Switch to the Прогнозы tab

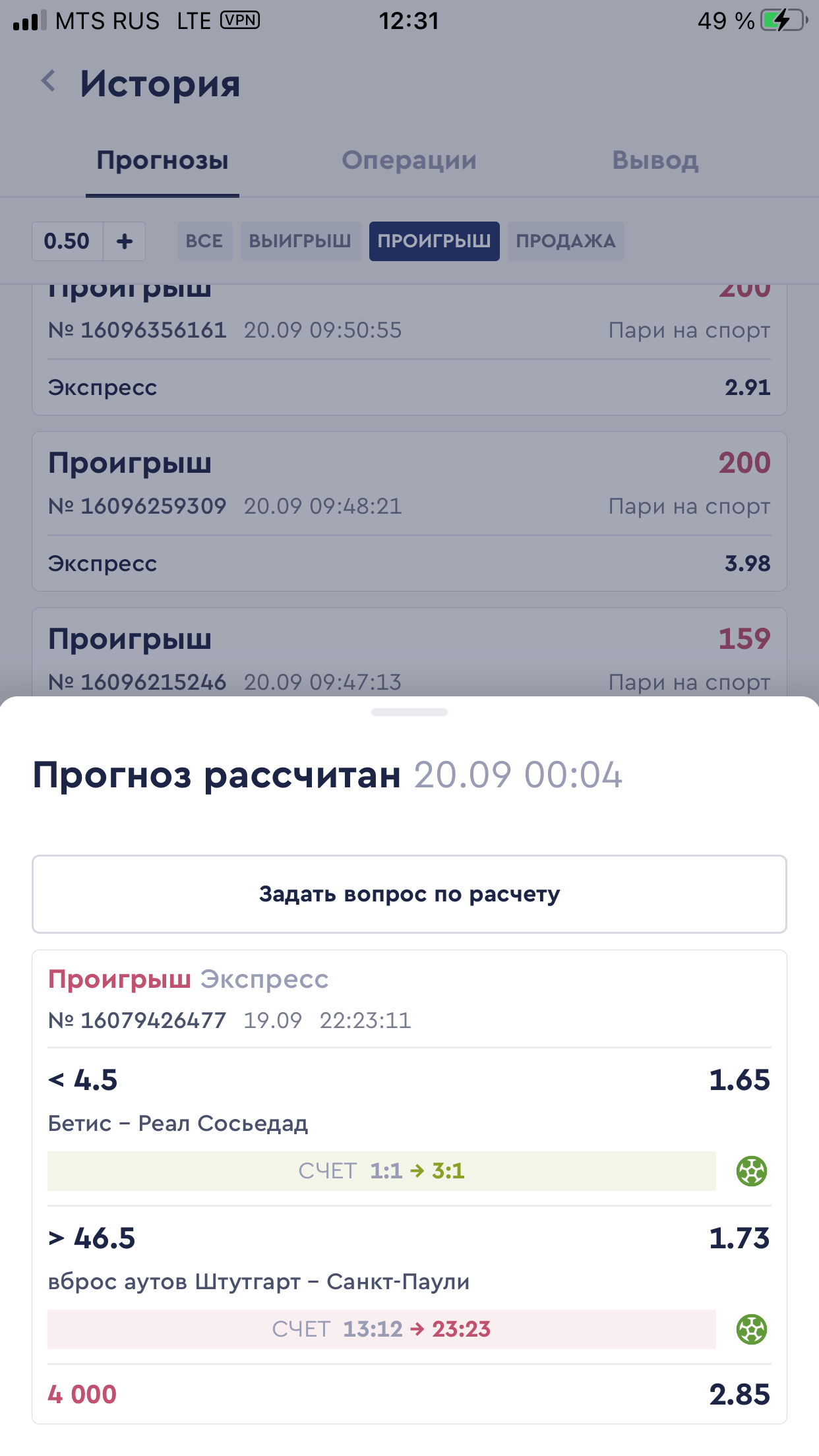[162, 161]
